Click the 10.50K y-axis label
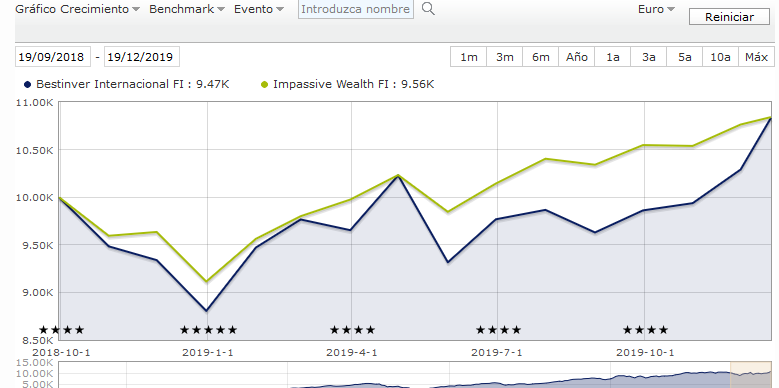Screen dimensions: 779x388 tap(34, 150)
